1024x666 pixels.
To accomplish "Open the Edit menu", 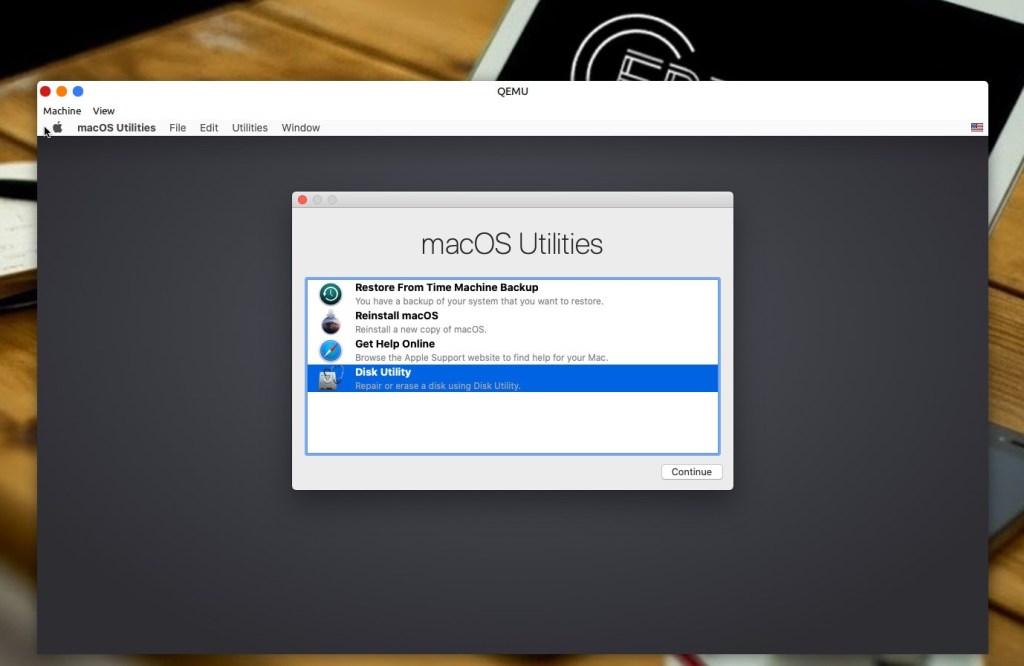I will click(208, 127).
